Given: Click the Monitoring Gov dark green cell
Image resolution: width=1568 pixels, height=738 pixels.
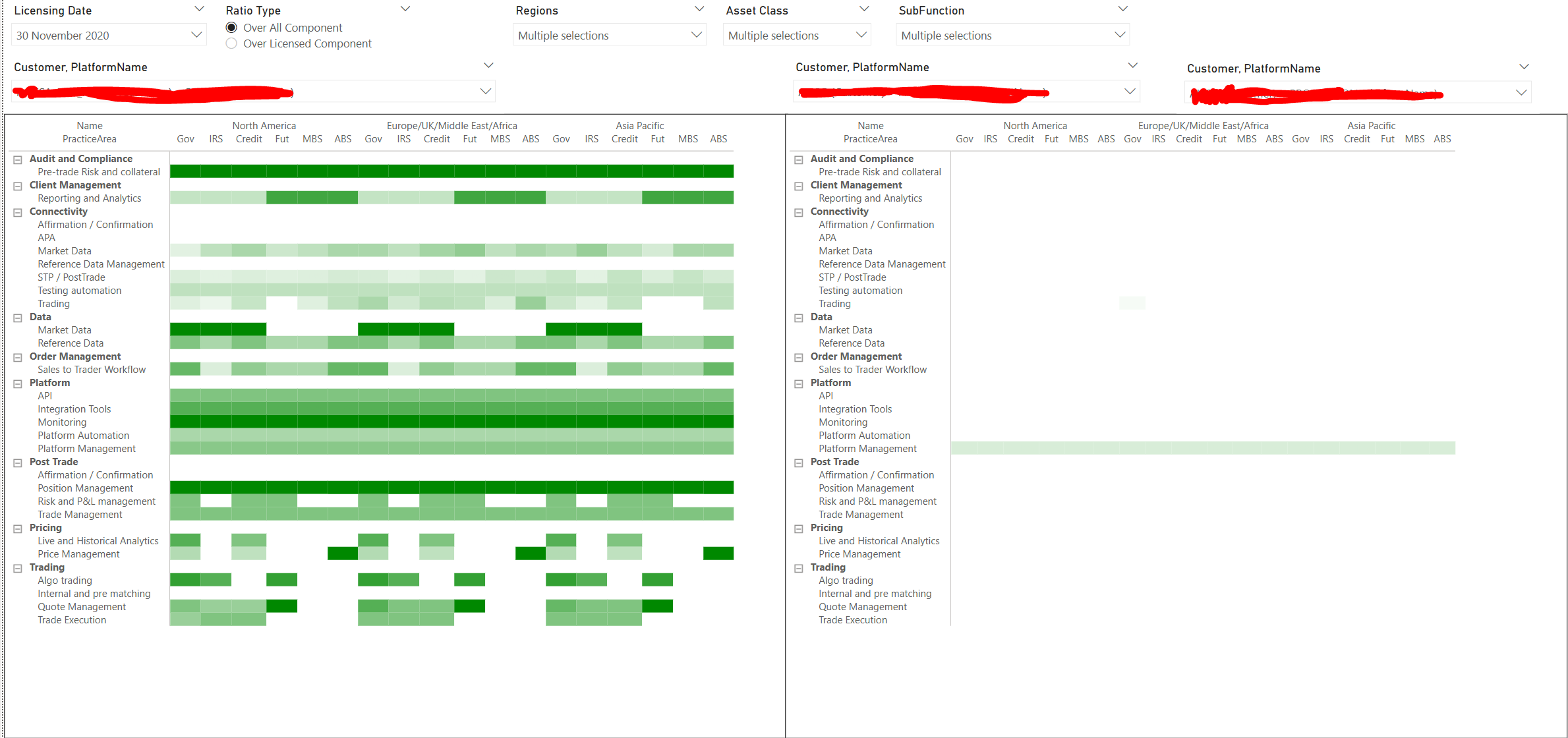Looking at the screenshot, I should (185, 422).
